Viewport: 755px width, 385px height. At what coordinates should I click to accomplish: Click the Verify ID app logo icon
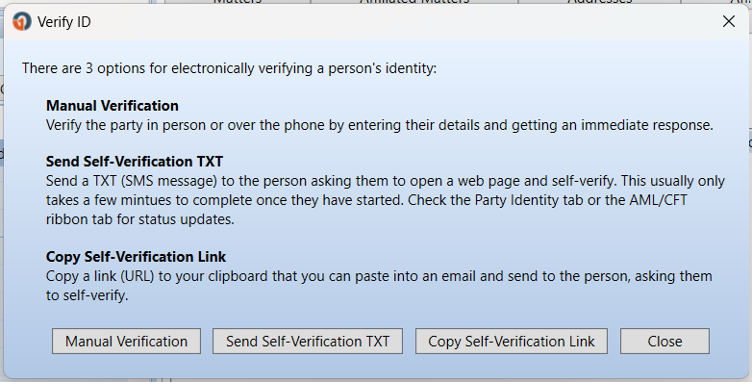tap(22, 22)
